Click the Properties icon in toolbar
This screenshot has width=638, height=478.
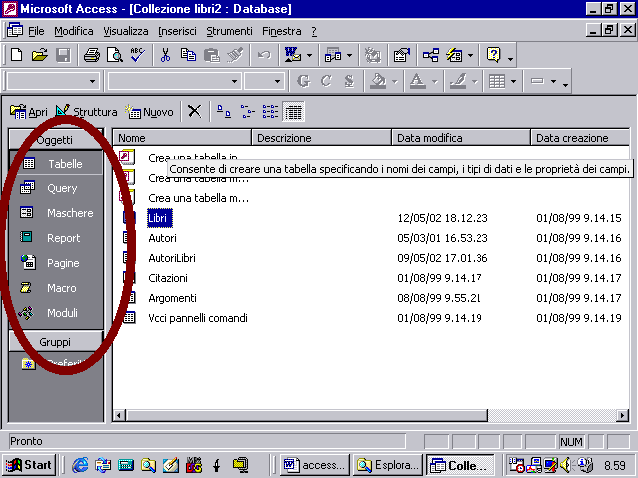click(x=402, y=55)
